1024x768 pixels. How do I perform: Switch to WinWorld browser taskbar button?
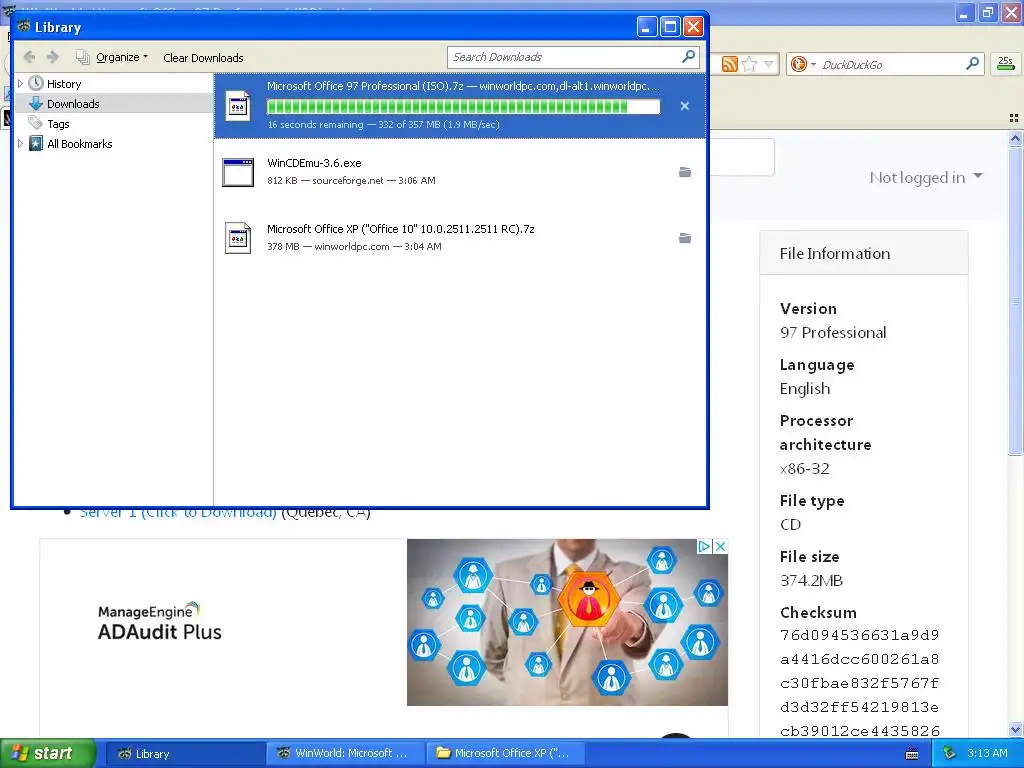pos(344,754)
